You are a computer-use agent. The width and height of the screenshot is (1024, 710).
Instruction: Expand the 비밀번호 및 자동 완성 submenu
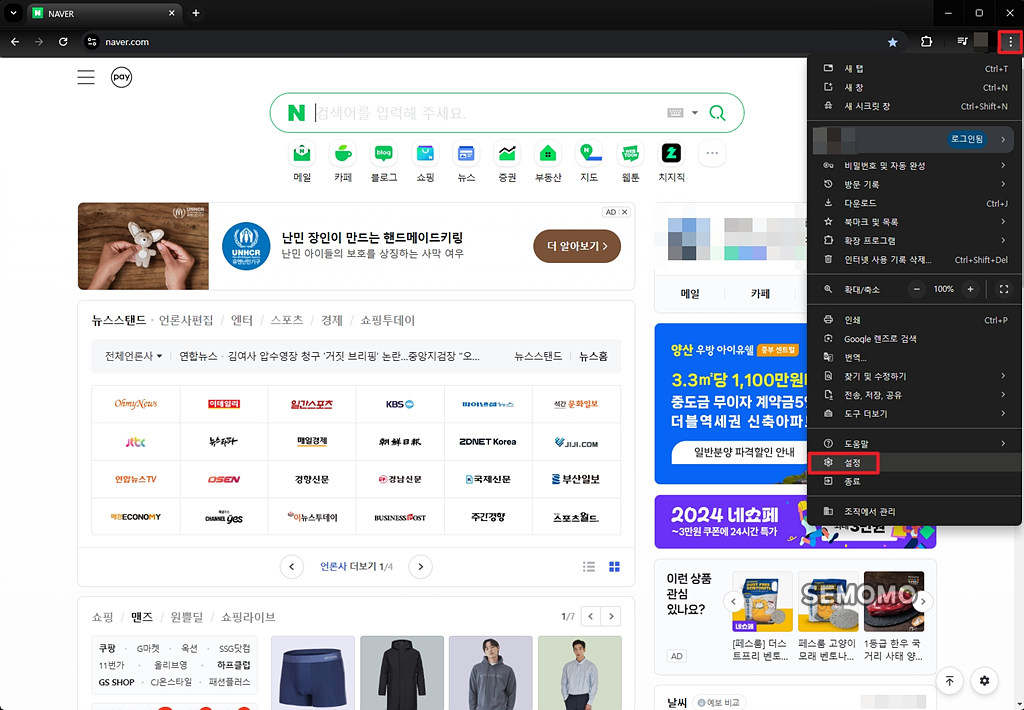[914, 166]
